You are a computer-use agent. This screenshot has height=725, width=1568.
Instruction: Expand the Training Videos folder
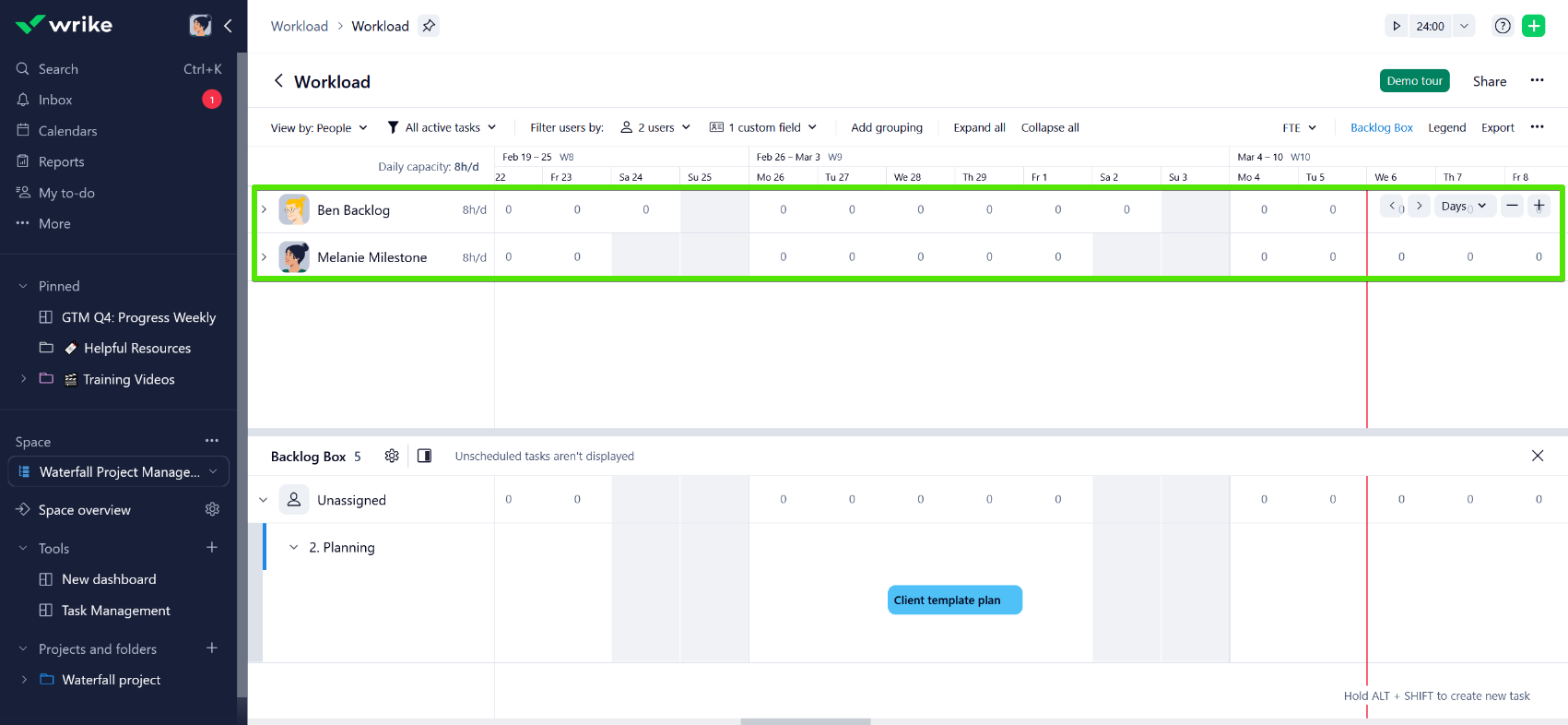point(24,379)
